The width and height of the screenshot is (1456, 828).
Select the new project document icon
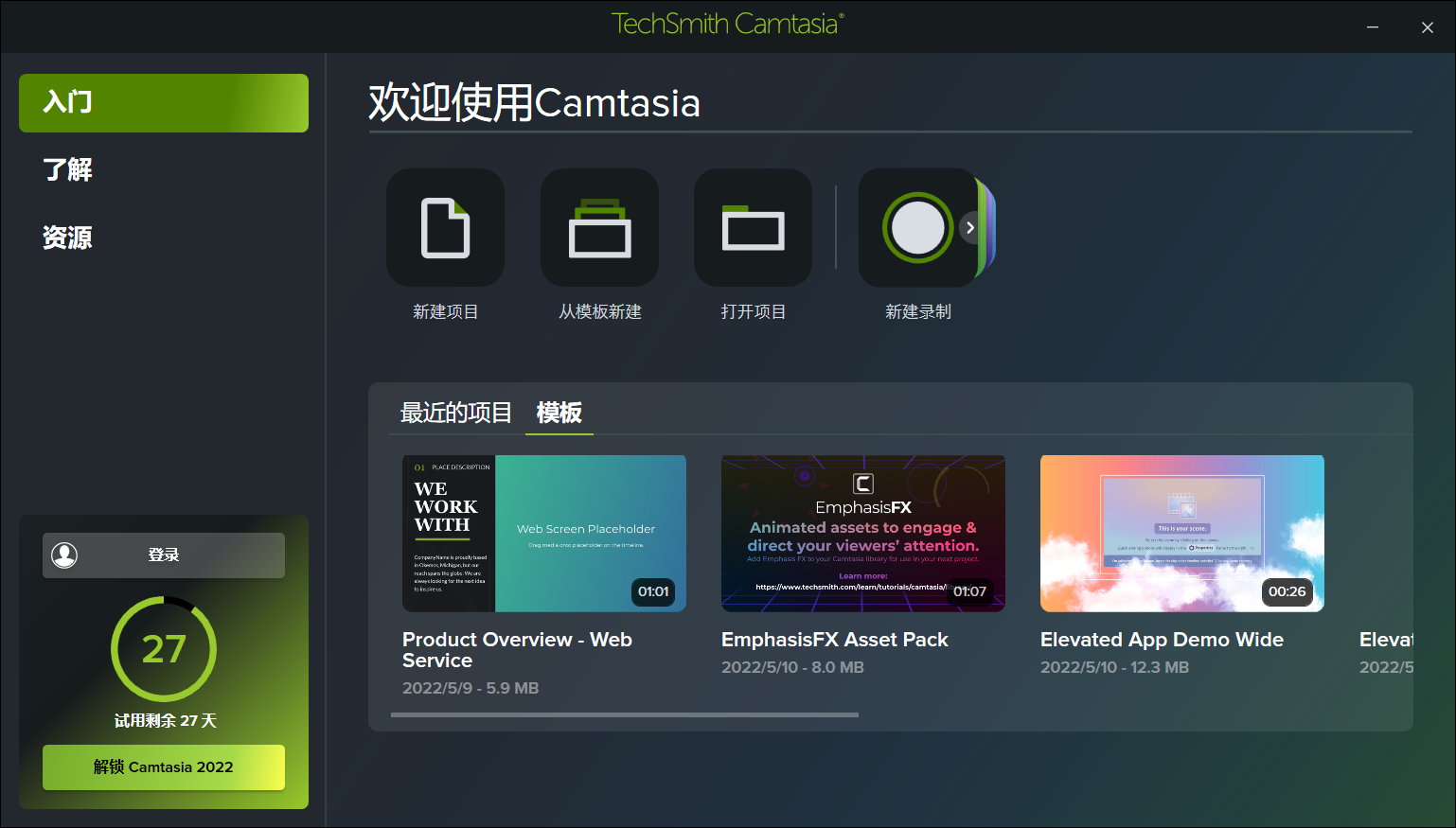click(445, 227)
